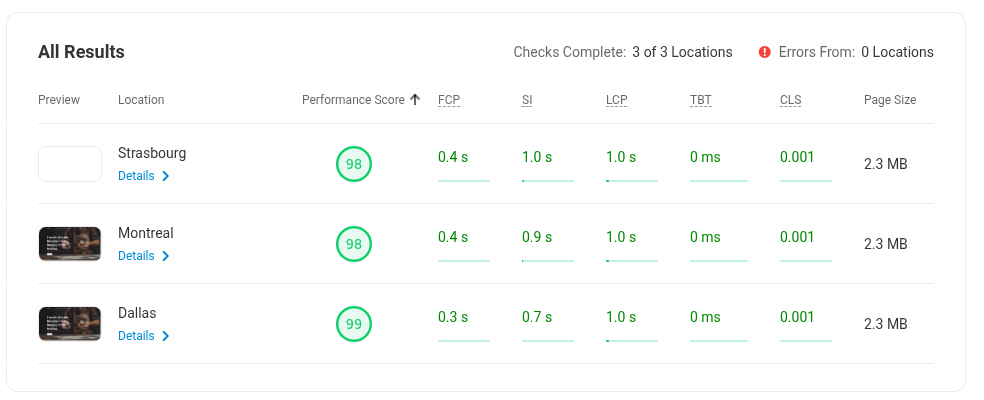The width and height of the screenshot is (984, 400).
Task: Open the Dallas preview thumbnail
Action: coord(70,324)
